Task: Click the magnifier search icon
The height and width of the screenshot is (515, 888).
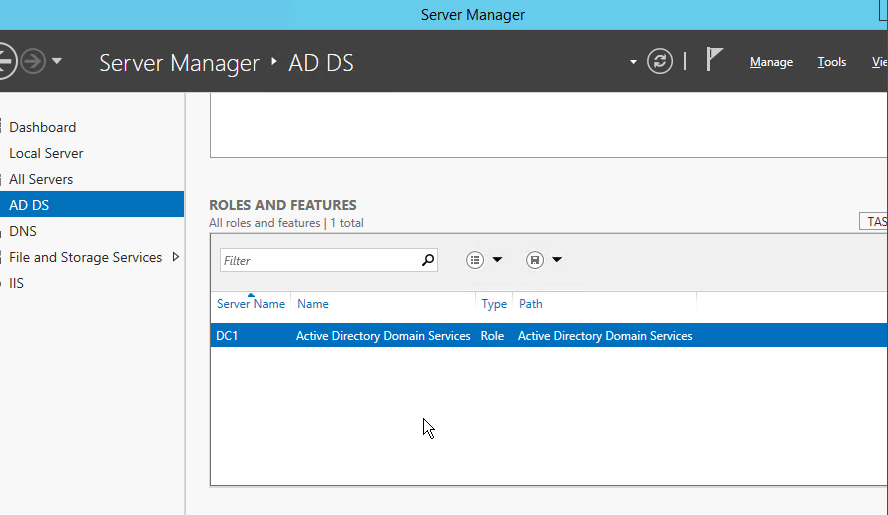Action: (428, 260)
